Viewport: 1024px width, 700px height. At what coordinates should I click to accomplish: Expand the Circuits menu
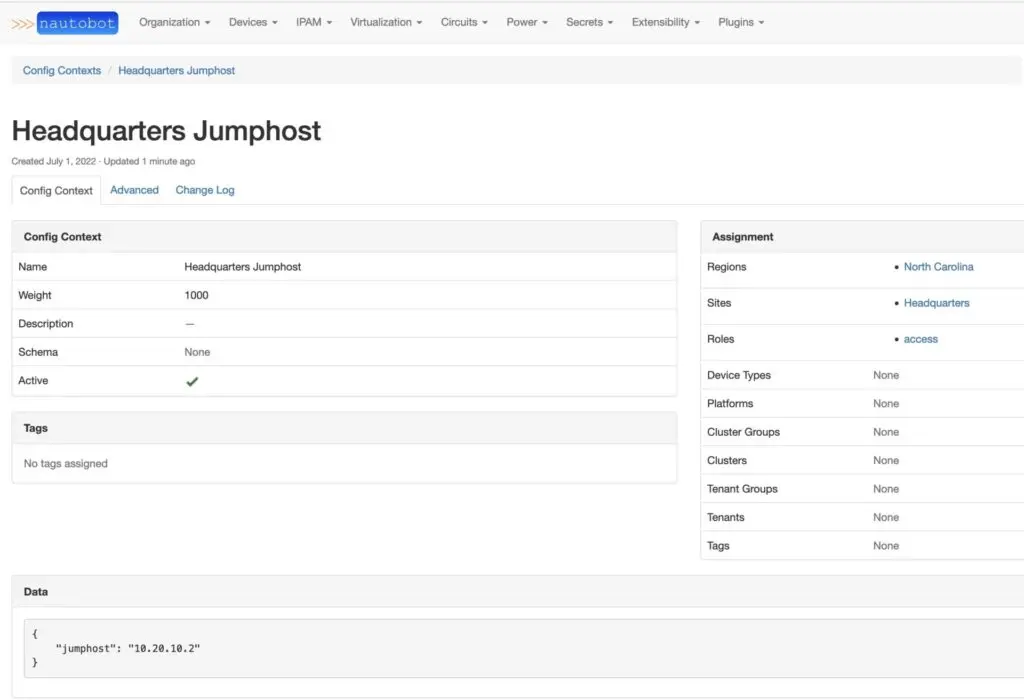coord(464,22)
